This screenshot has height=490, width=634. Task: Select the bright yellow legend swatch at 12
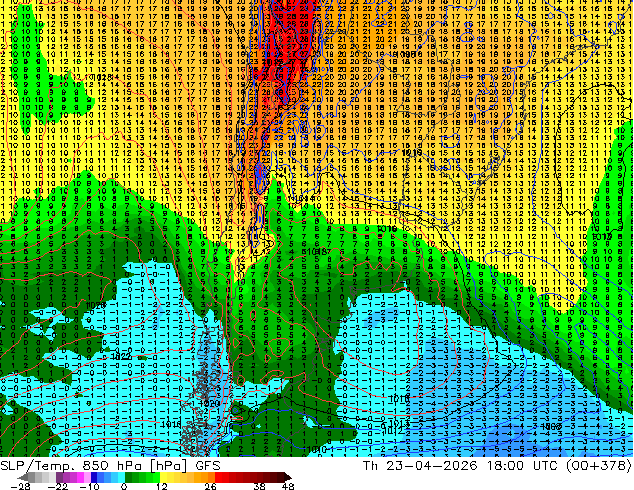coord(163,477)
